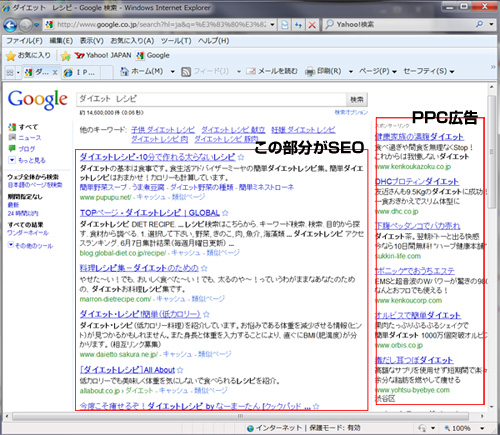The height and width of the screenshot is (435, 500).
Task: Click the horizontal scrollbar thumb
Action: point(240,416)
